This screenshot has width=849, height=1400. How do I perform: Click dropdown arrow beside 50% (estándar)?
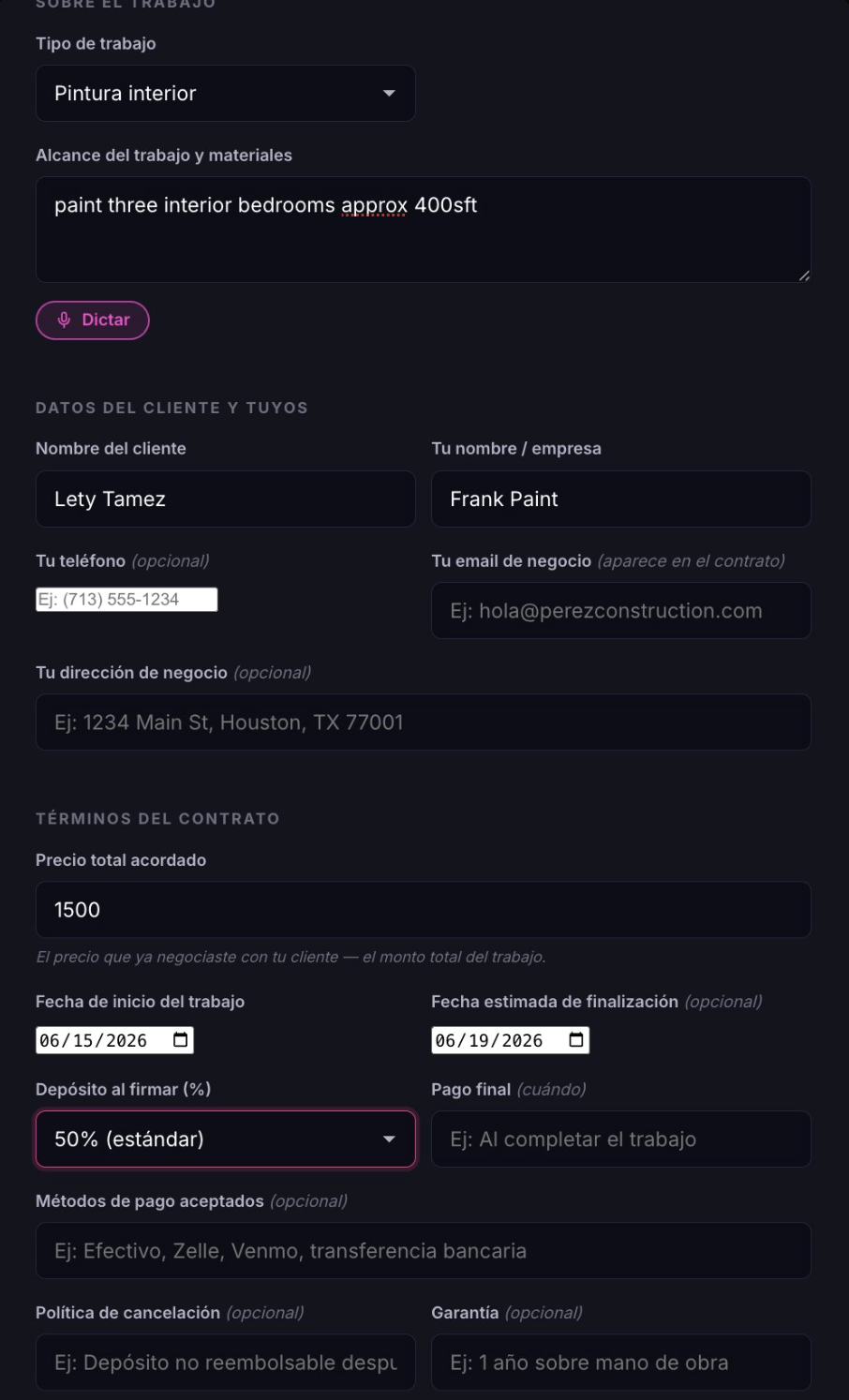(x=389, y=1139)
